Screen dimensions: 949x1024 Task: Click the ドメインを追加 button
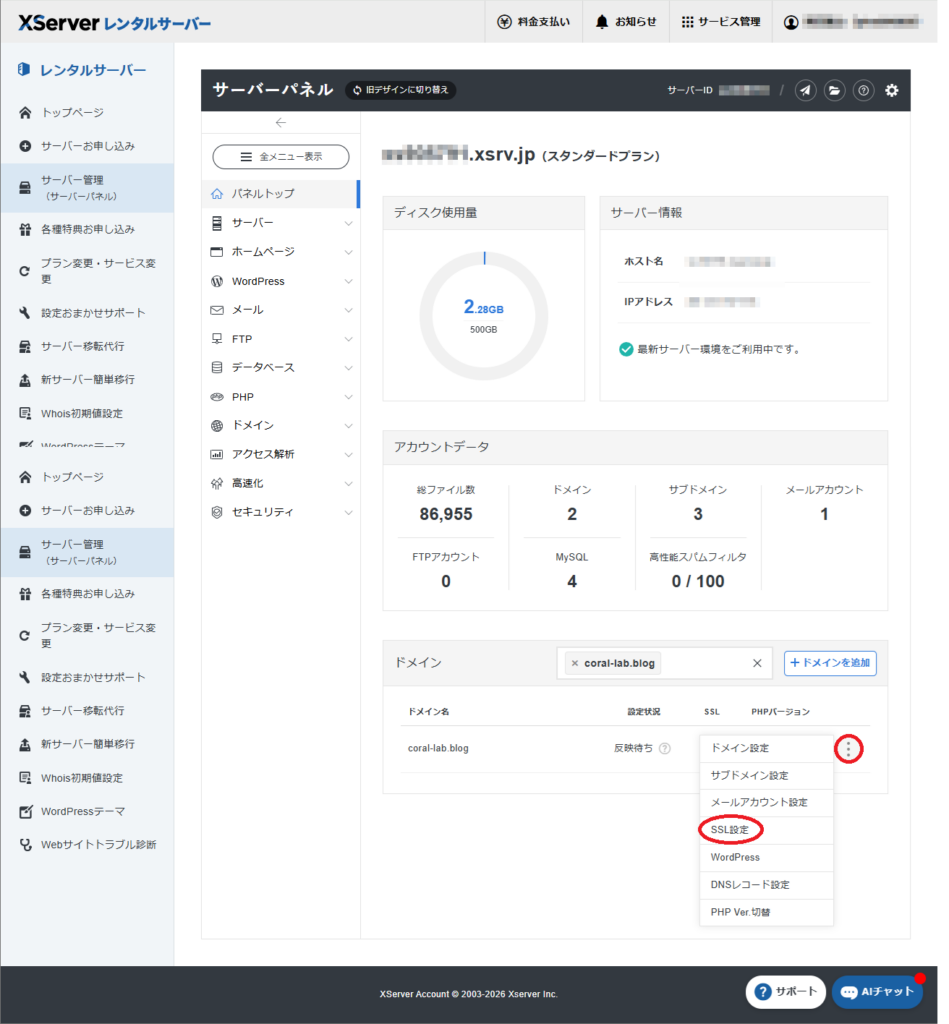pyautogui.click(x=829, y=663)
